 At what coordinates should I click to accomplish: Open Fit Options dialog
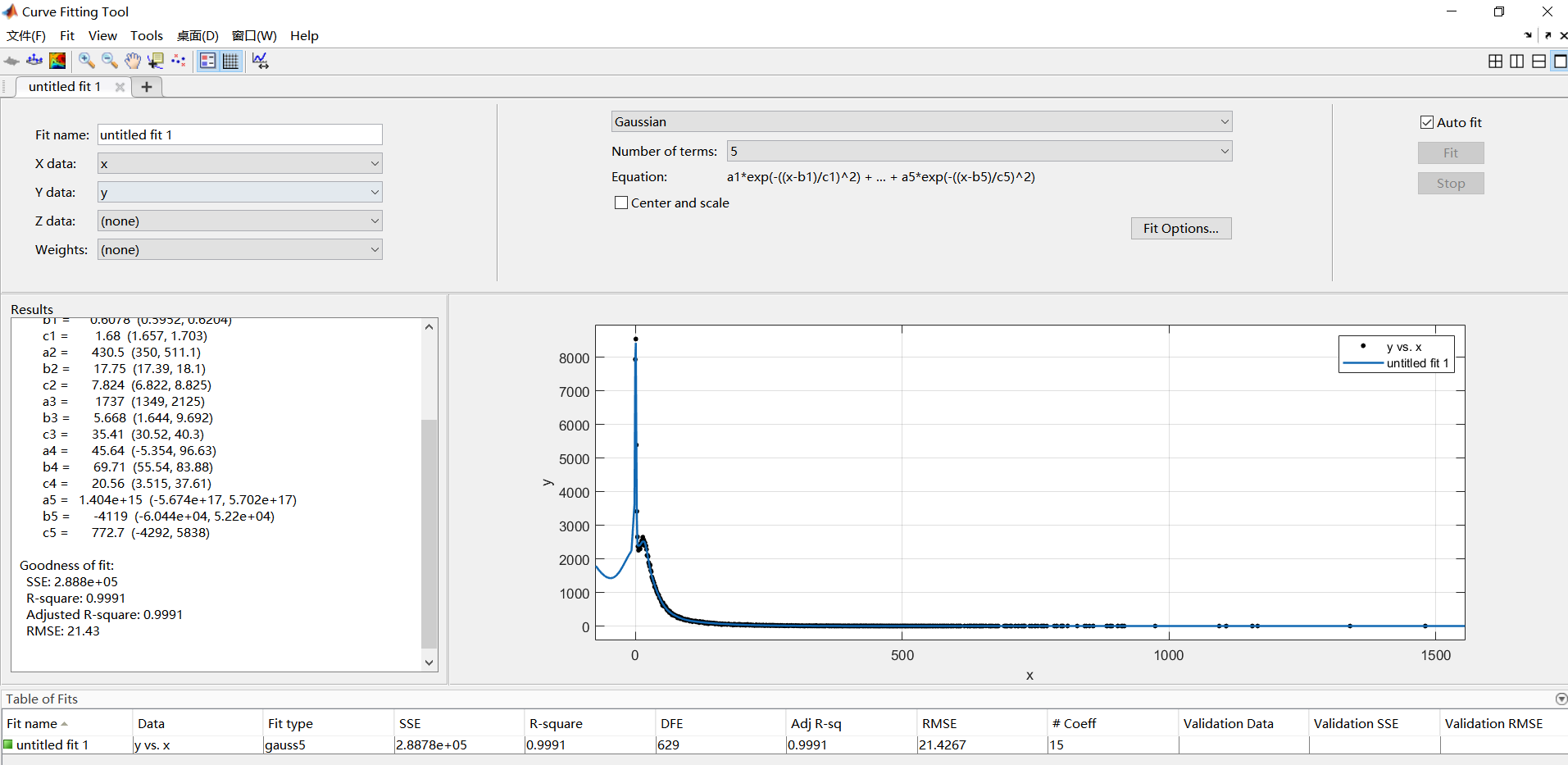point(1181,228)
